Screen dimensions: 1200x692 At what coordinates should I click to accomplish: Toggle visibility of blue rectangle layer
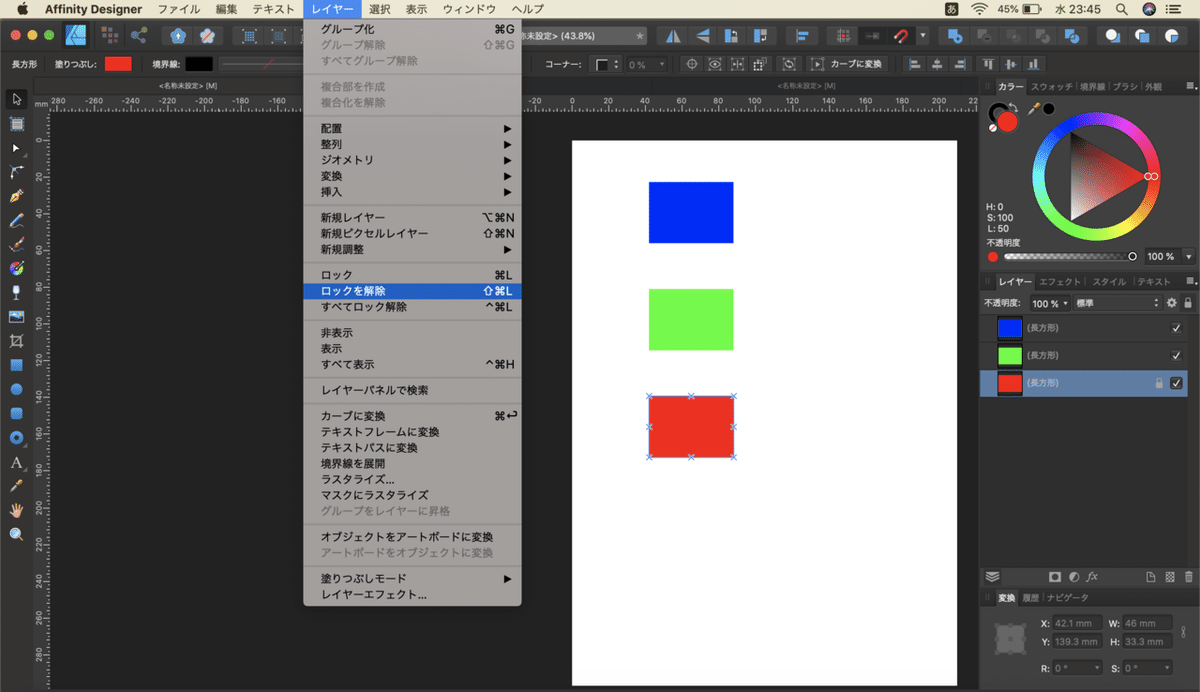[1176, 328]
